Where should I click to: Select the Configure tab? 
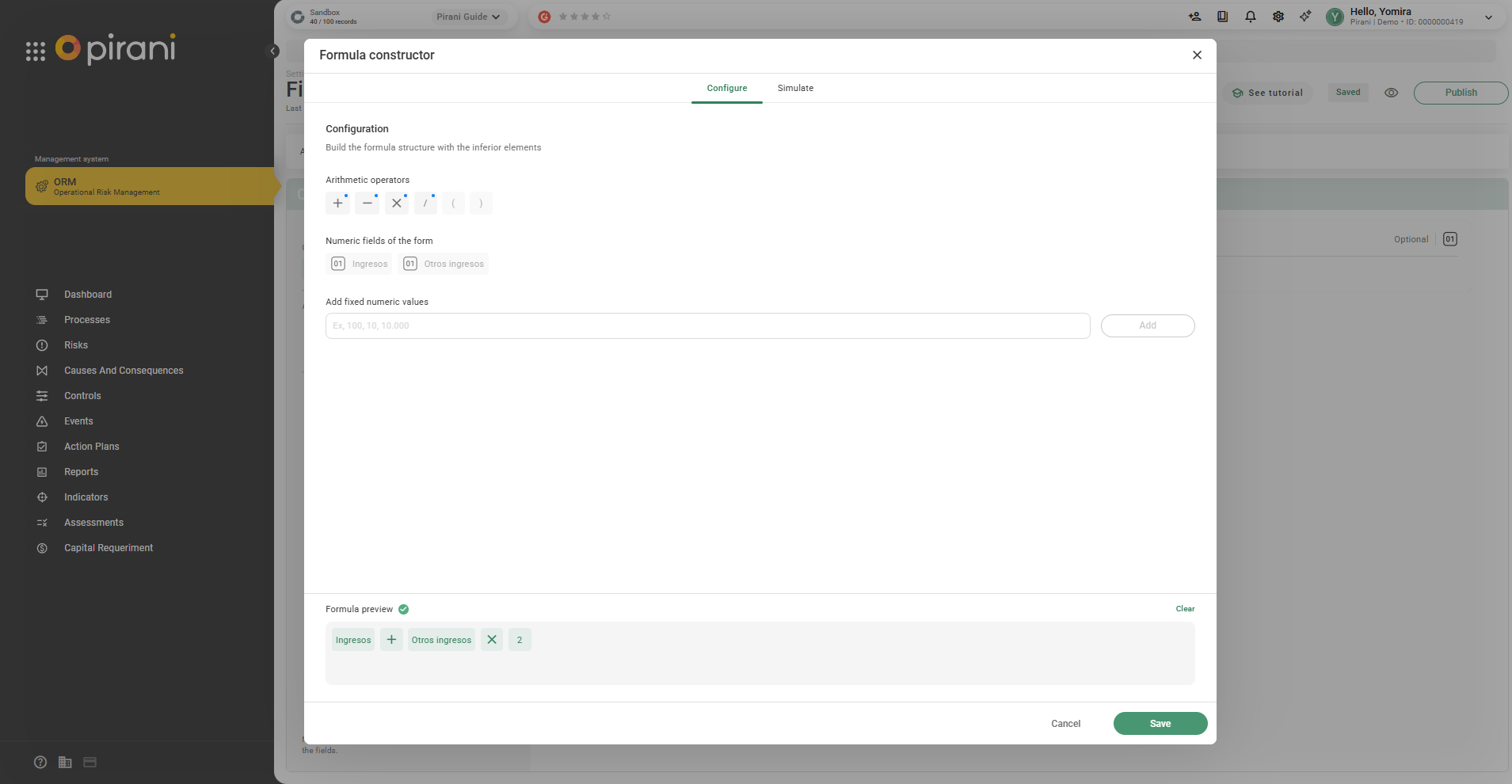pyautogui.click(x=726, y=88)
